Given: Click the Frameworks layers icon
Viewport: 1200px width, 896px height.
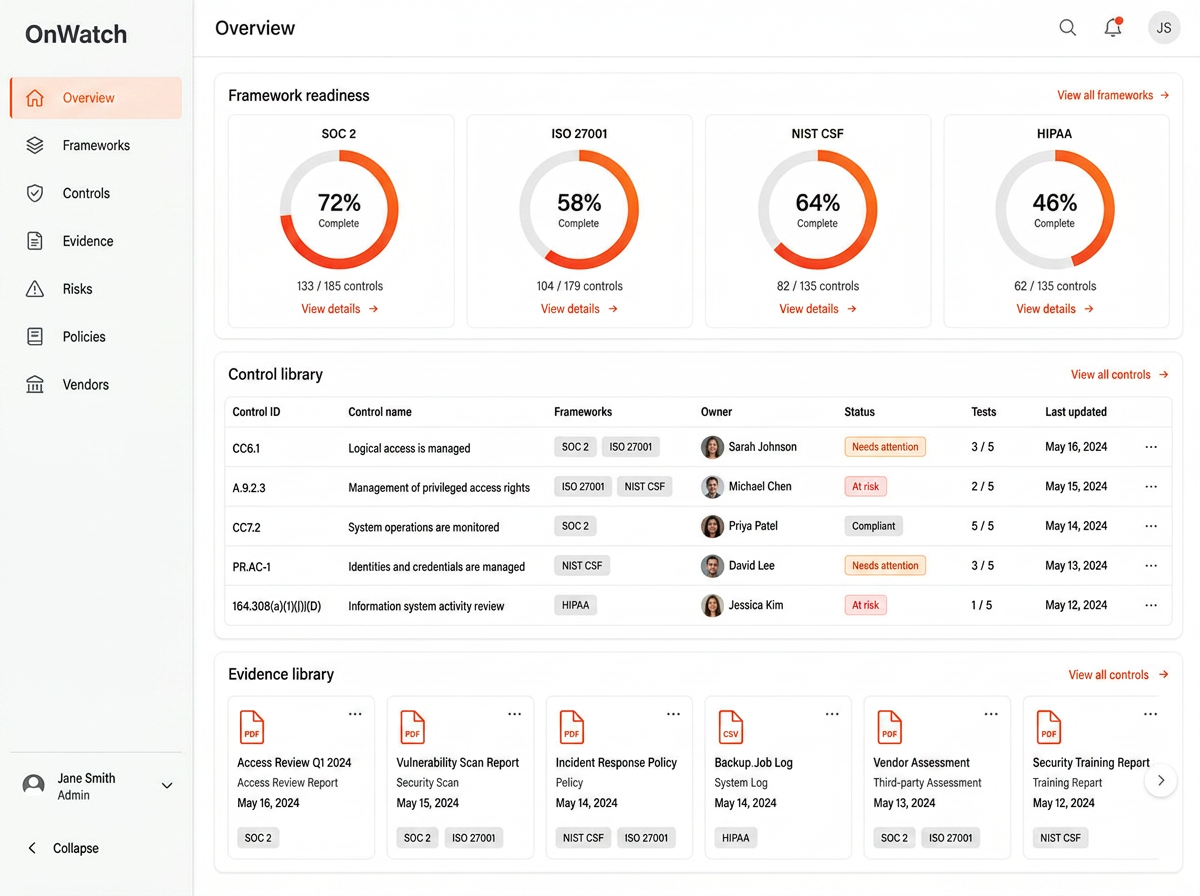Looking at the screenshot, I should pyautogui.click(x=35, y=145).
